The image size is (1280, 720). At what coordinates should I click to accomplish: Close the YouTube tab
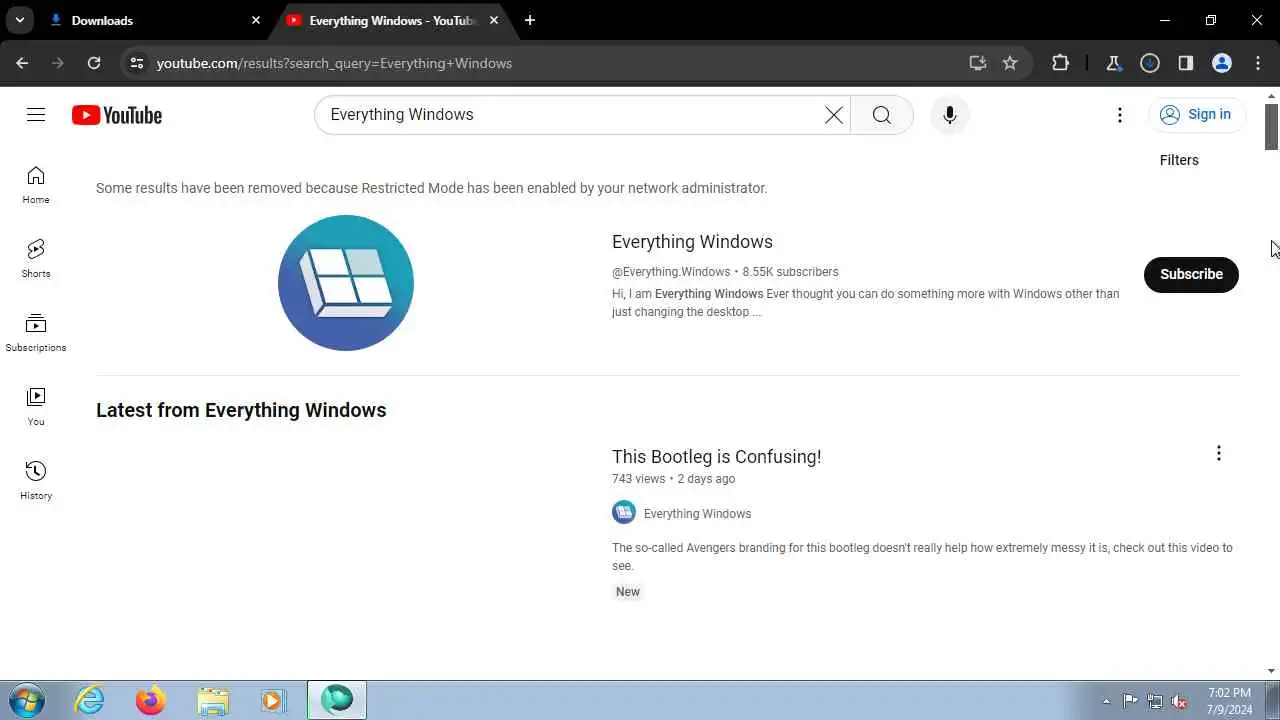pos(494,20)
